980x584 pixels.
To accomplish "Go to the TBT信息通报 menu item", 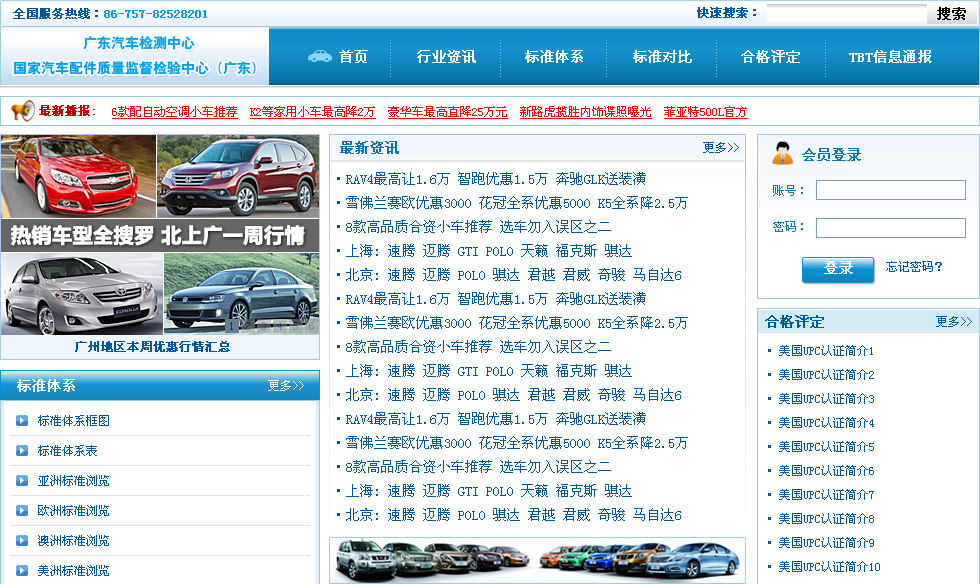I will 890,57.
